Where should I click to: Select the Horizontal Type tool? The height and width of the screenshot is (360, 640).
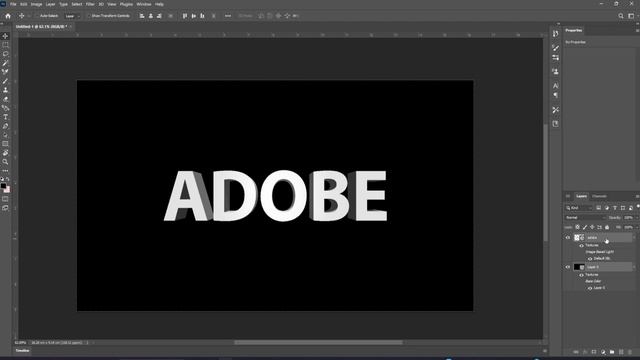coord(5,117)
